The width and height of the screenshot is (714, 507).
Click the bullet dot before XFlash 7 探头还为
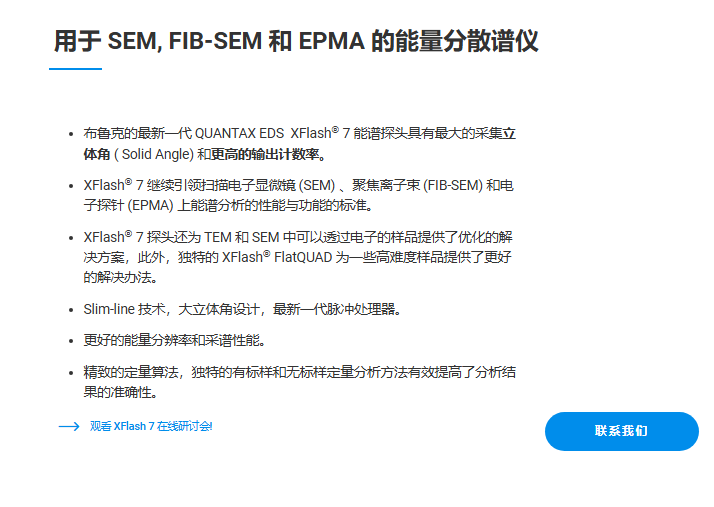(71, 238)
